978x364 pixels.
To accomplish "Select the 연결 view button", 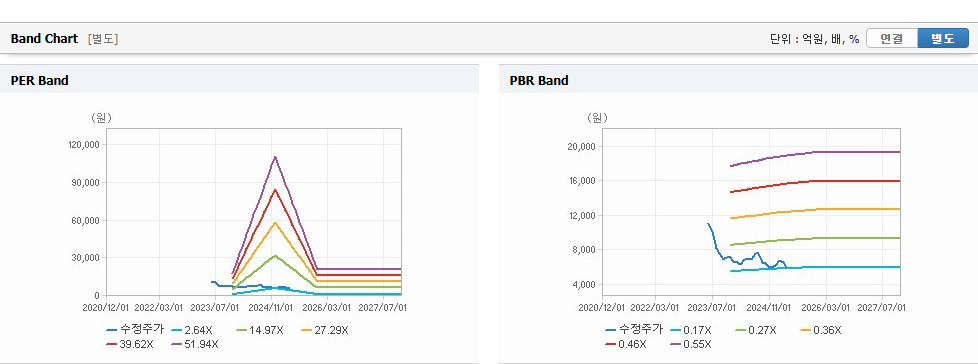I will tap(892, 39).
